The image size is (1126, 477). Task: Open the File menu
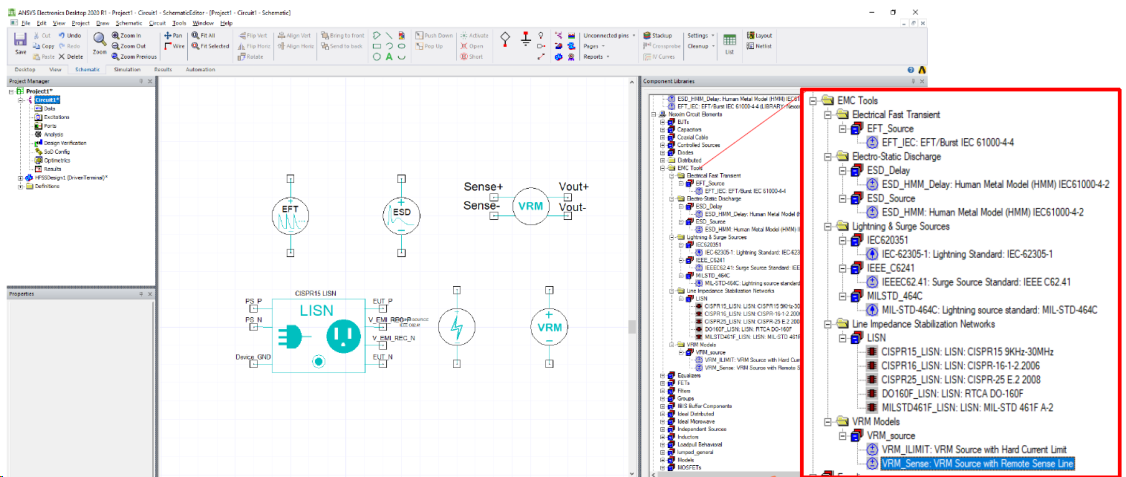tap(24, 23)
